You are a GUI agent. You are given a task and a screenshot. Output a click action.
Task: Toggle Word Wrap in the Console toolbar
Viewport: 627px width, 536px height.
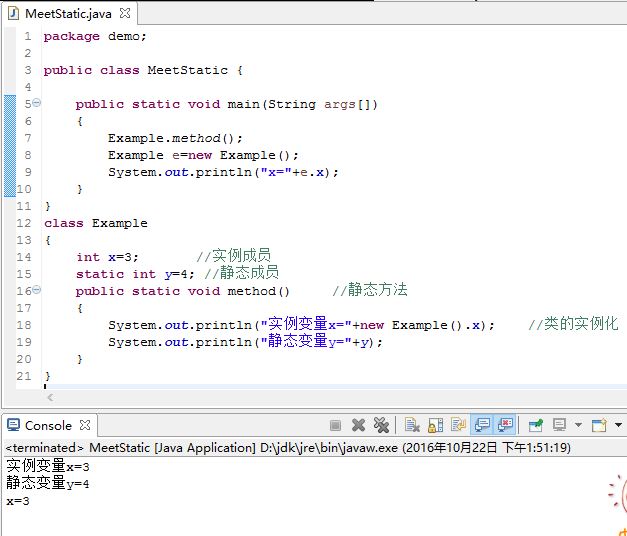coord(459,425)
